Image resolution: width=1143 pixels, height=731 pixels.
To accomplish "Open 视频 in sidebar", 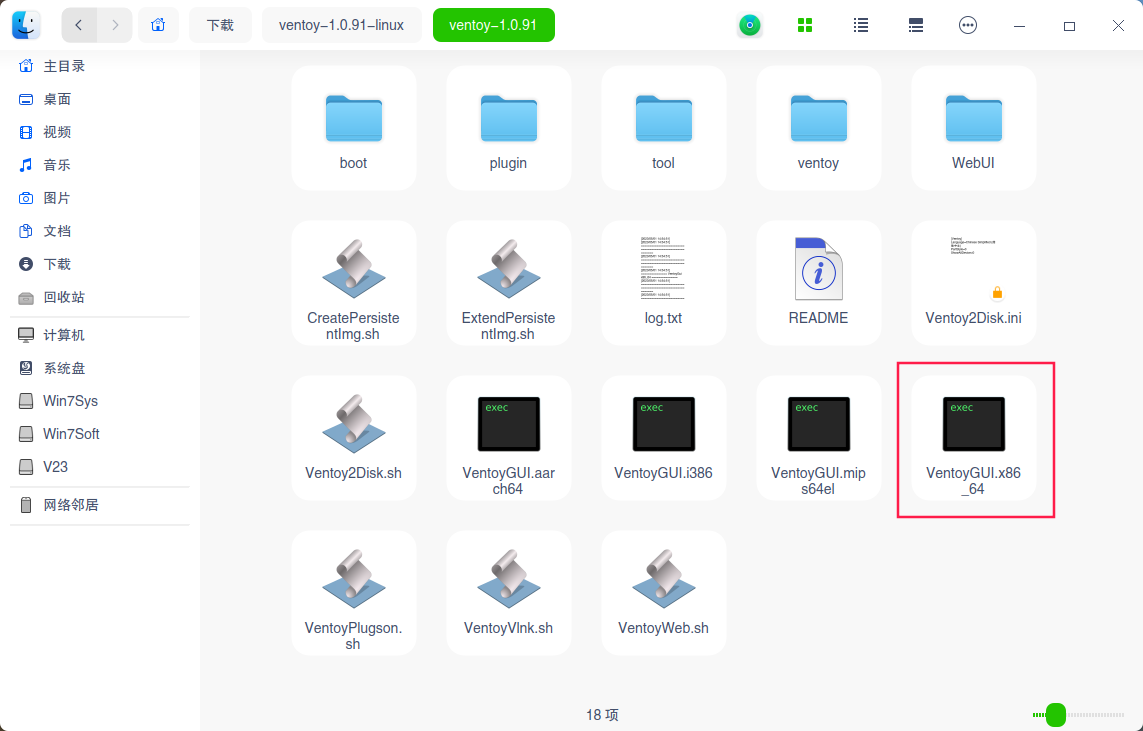I will click(x=100, y=132).
